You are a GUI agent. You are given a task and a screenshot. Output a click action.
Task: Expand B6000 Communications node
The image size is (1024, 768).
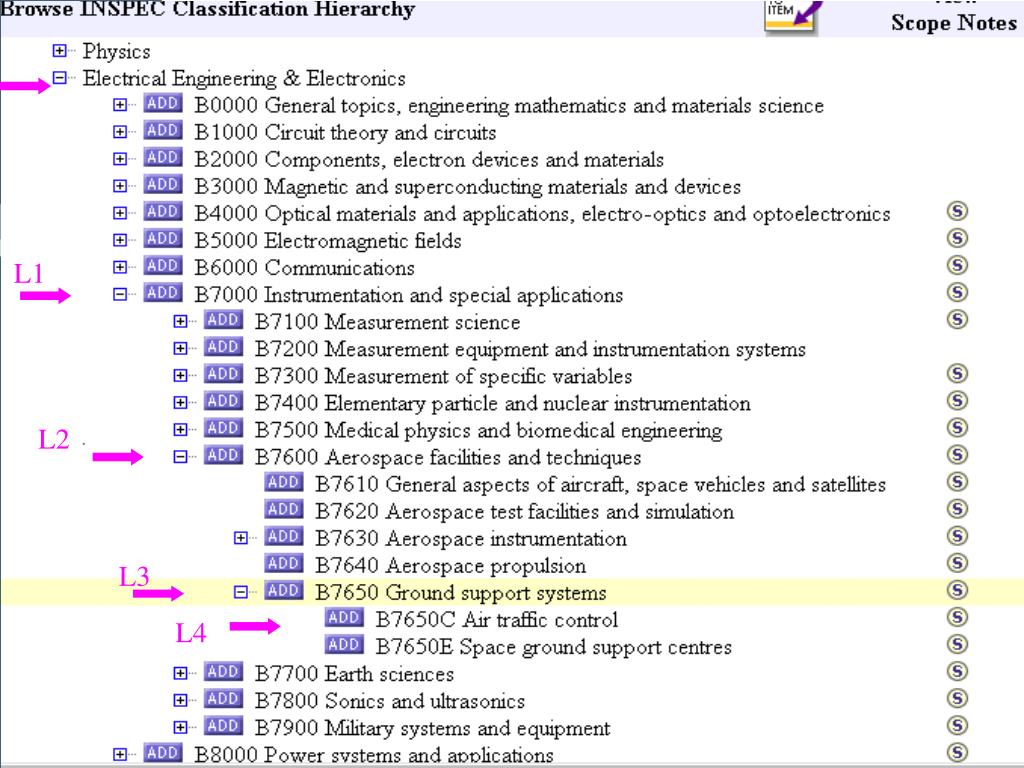[120, 267]
